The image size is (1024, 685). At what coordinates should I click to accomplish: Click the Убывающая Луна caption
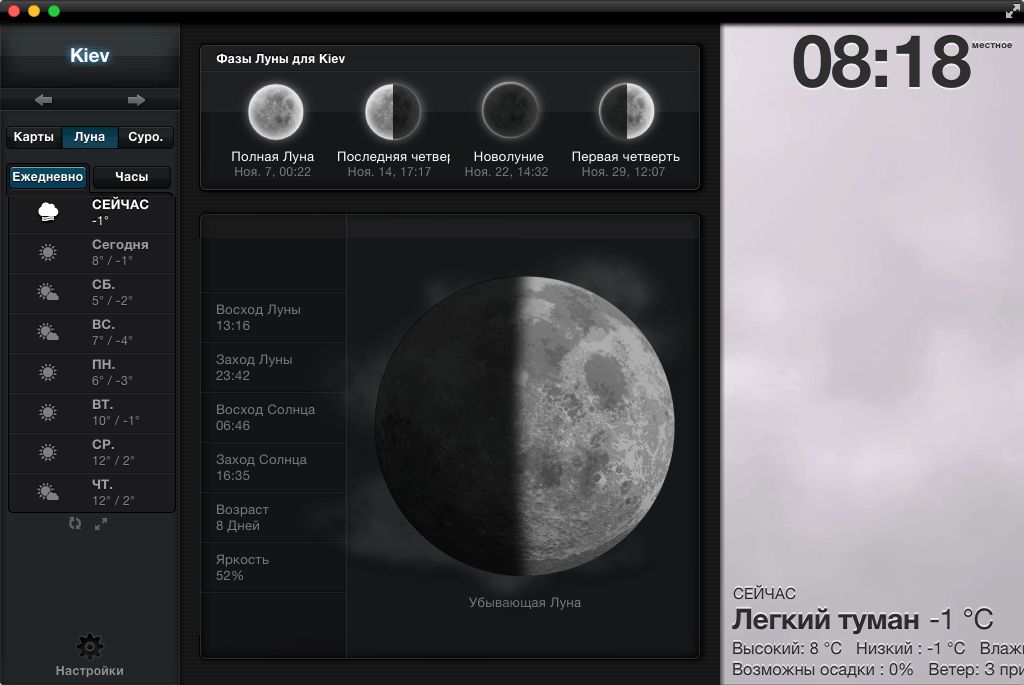point(524,603)
